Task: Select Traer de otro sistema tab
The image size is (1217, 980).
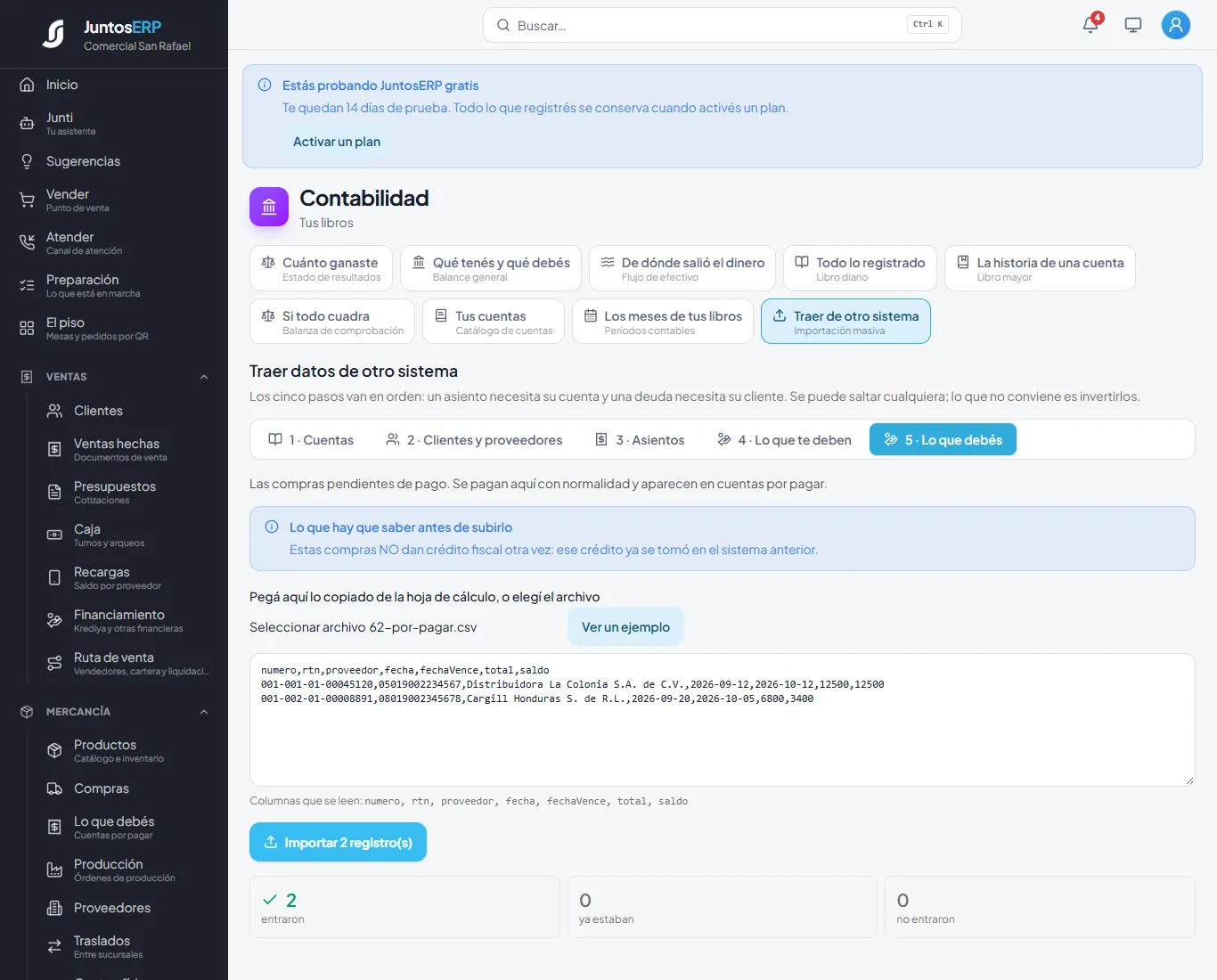Action: click(x=845, y=321)
